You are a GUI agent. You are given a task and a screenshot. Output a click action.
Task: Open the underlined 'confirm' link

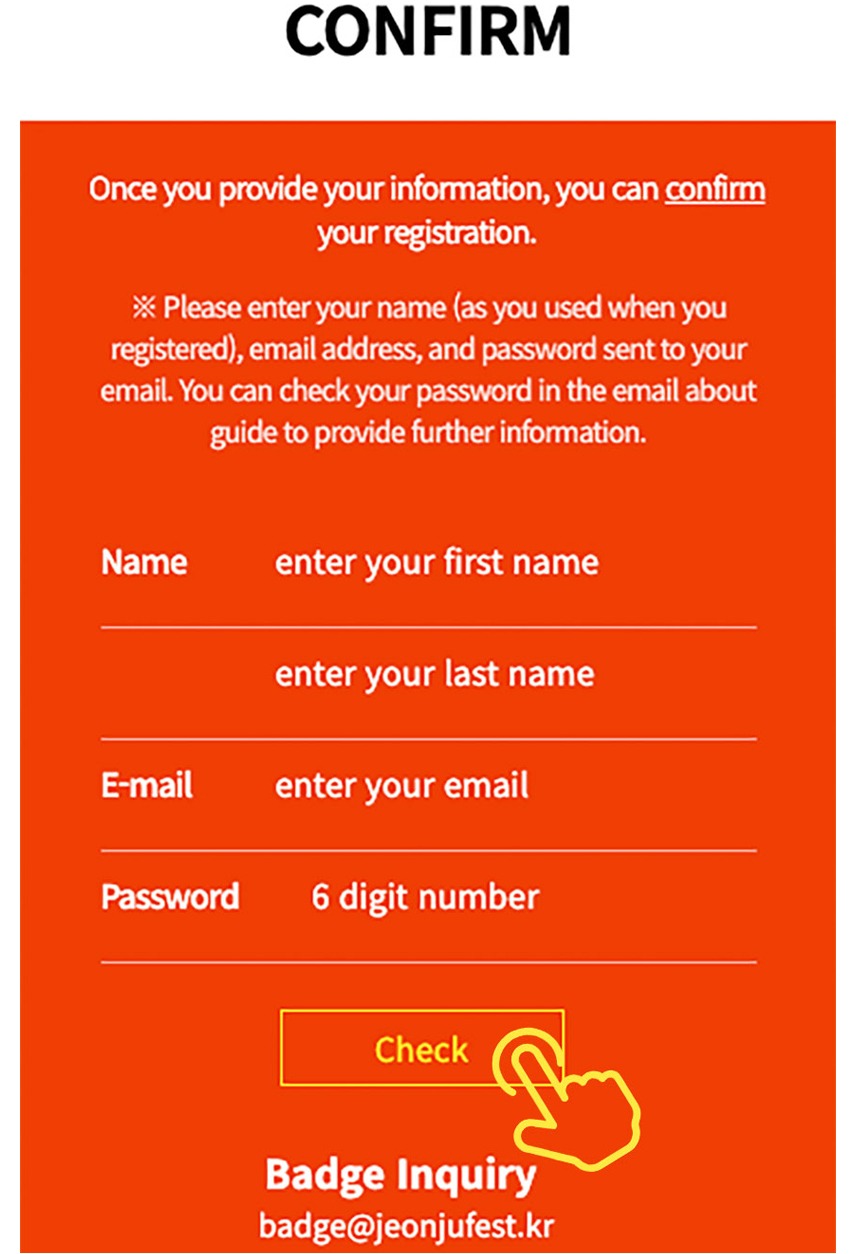pyautogui.click(x=715, y=189)
